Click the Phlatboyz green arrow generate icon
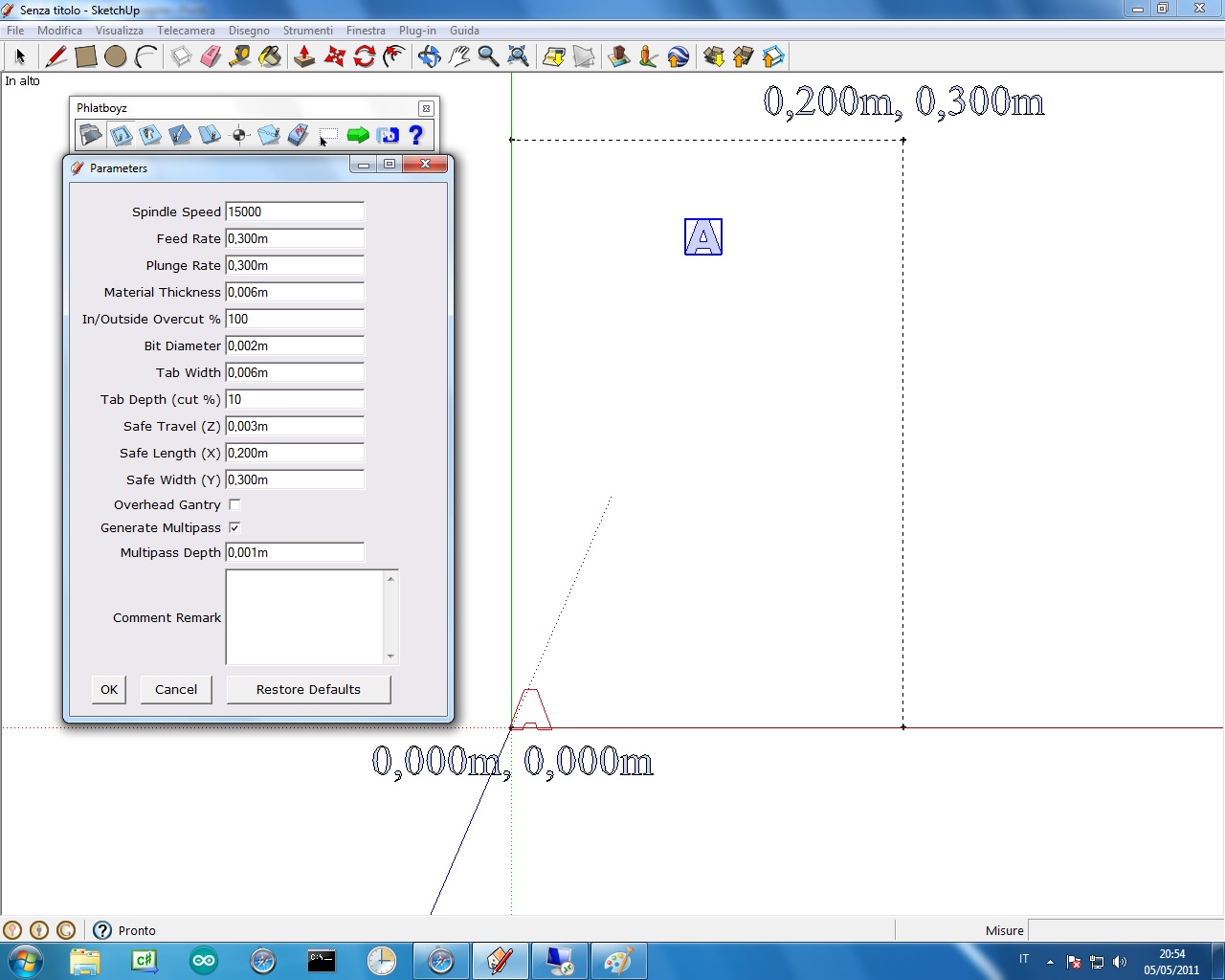1225x980 pixels. (x=358, y=136)
